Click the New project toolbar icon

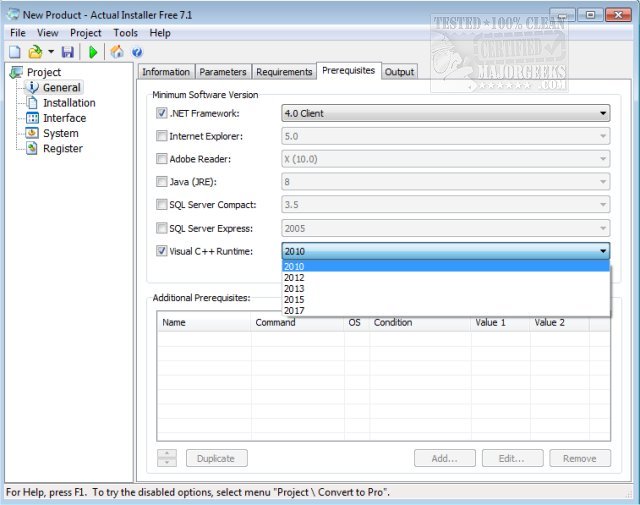pos(15,52)
